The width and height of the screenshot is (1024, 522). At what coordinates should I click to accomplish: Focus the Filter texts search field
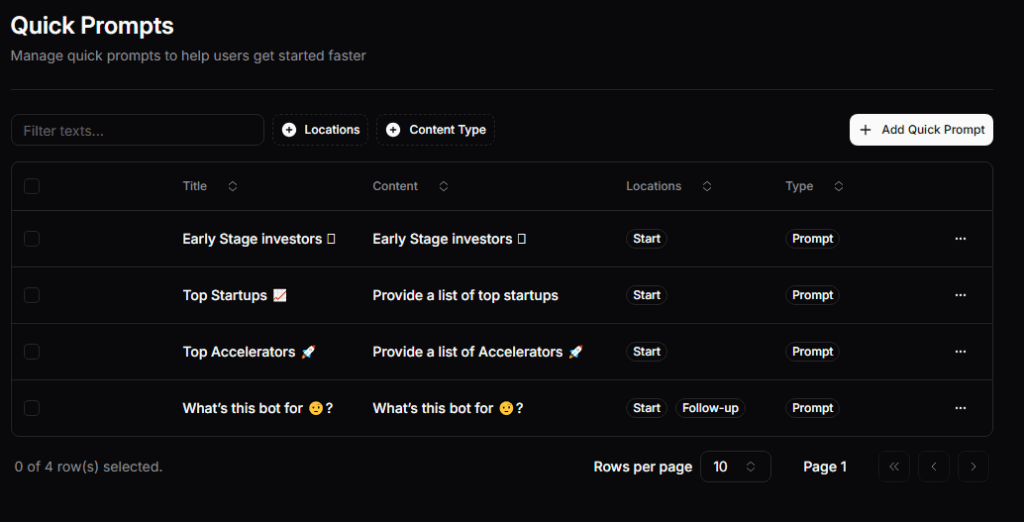point(137,130)
